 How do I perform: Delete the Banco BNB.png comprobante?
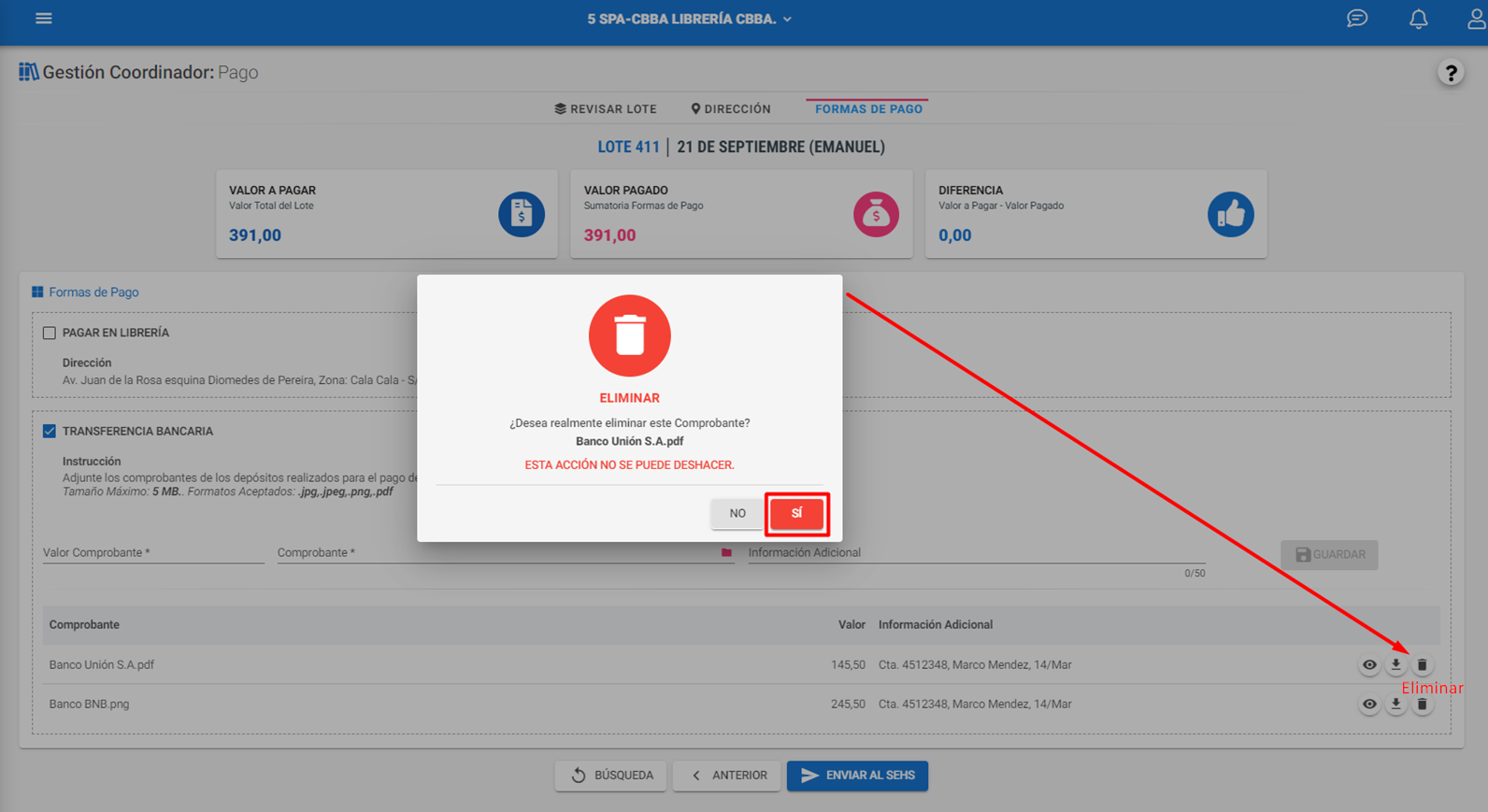(1422, 705)
